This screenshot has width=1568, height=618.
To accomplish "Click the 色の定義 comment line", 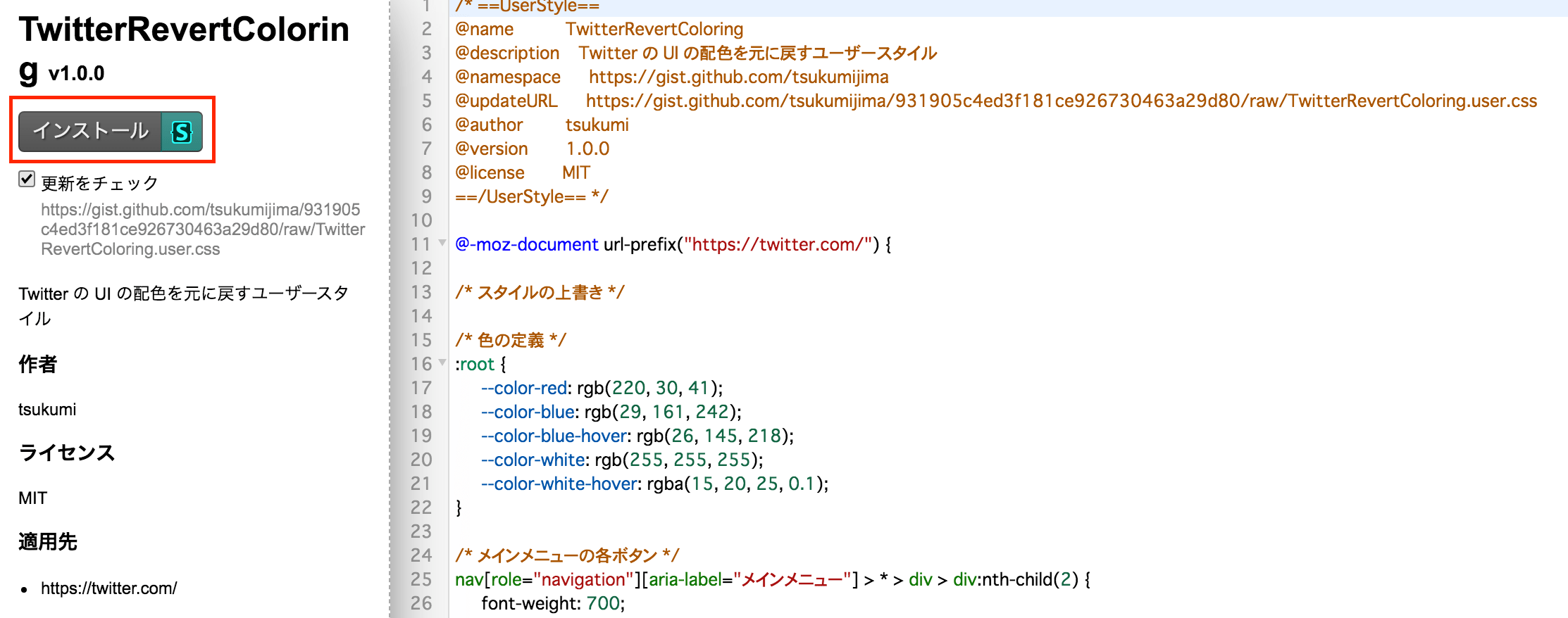I will point(510,340).
